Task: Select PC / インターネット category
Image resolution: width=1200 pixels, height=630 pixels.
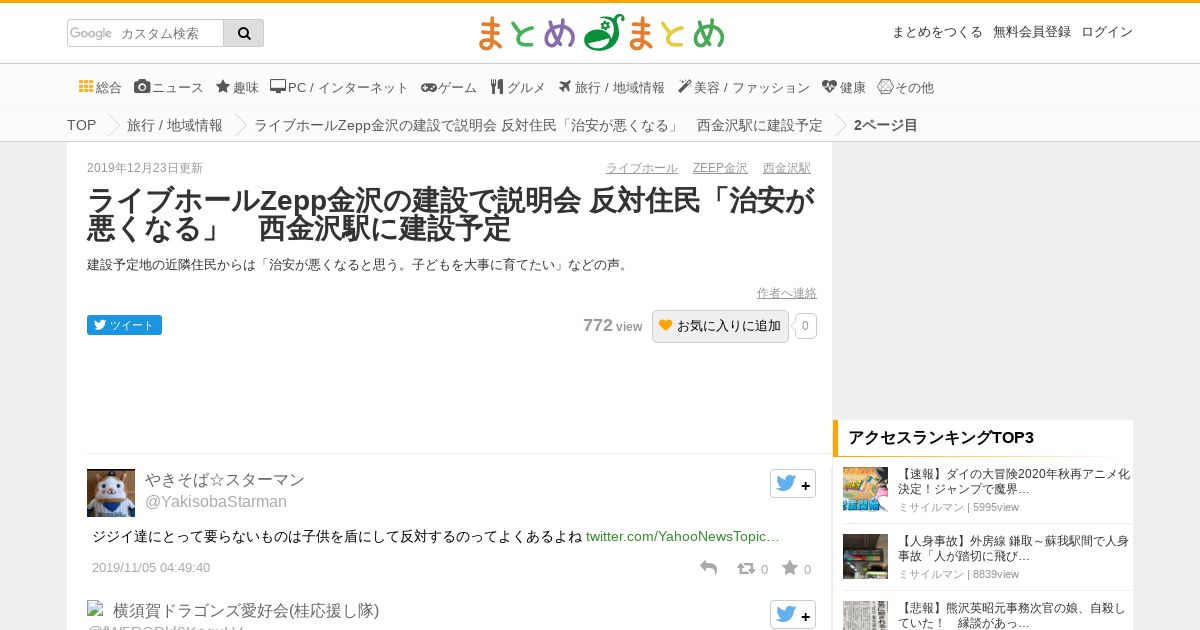Action: tap(339, 87)
